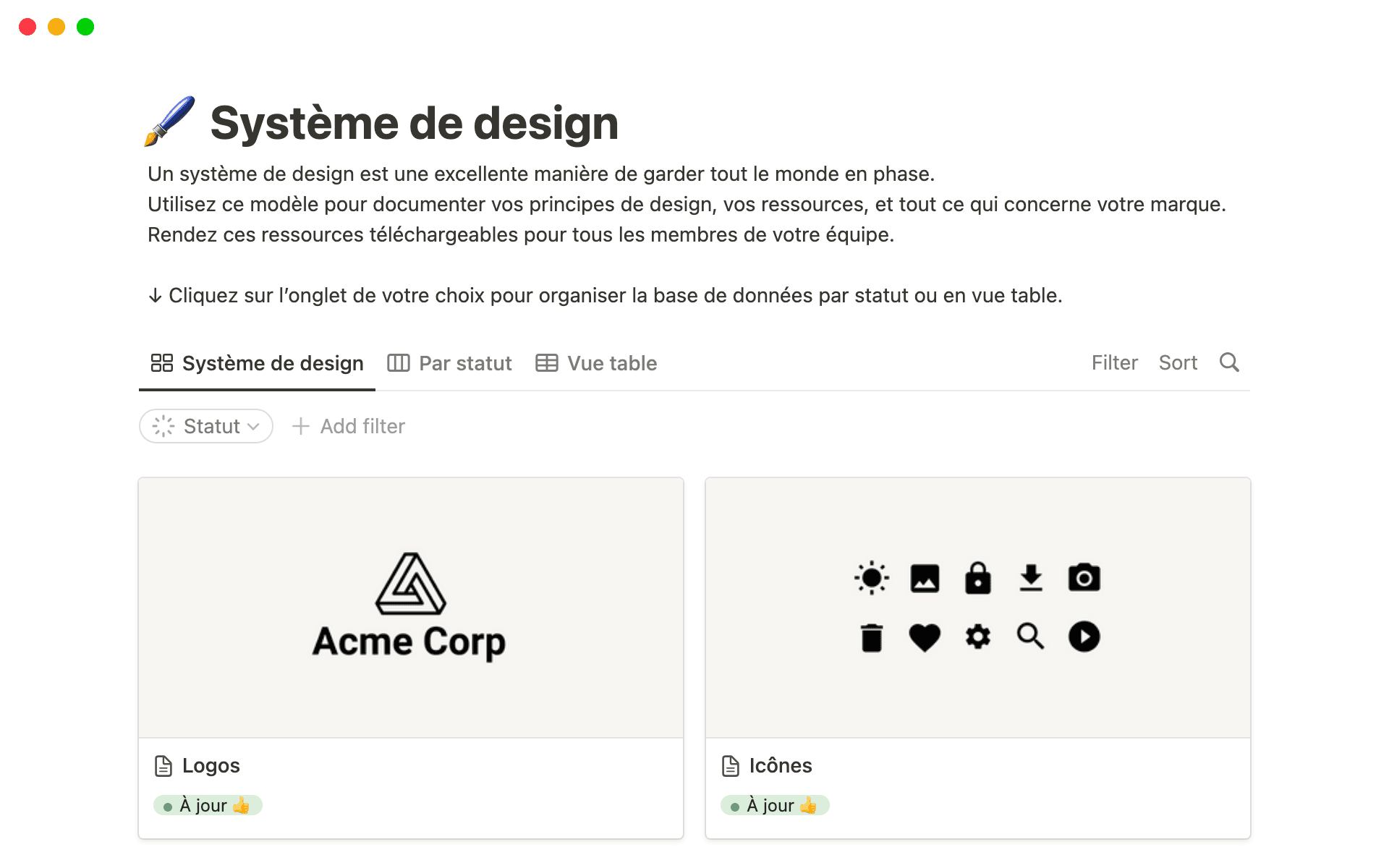Viewport: 1389px width, 868px height.
Task: Click the page icon next to Icônes
Action: pos(729,765)
